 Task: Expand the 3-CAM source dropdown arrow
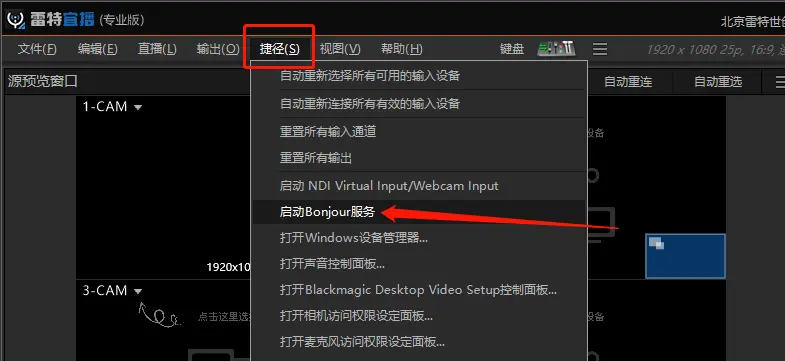[138, 291]
